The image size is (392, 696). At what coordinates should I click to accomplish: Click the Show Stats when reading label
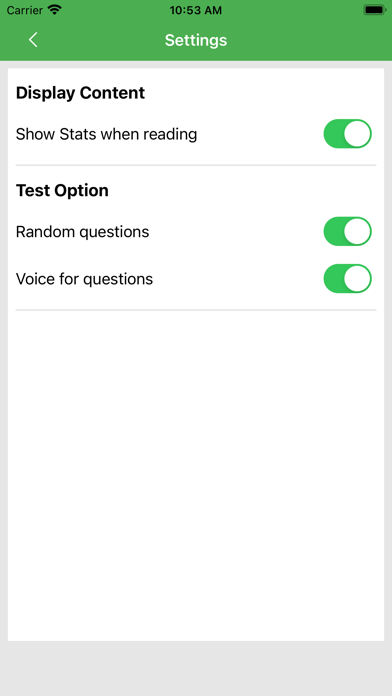coord(107,134)
